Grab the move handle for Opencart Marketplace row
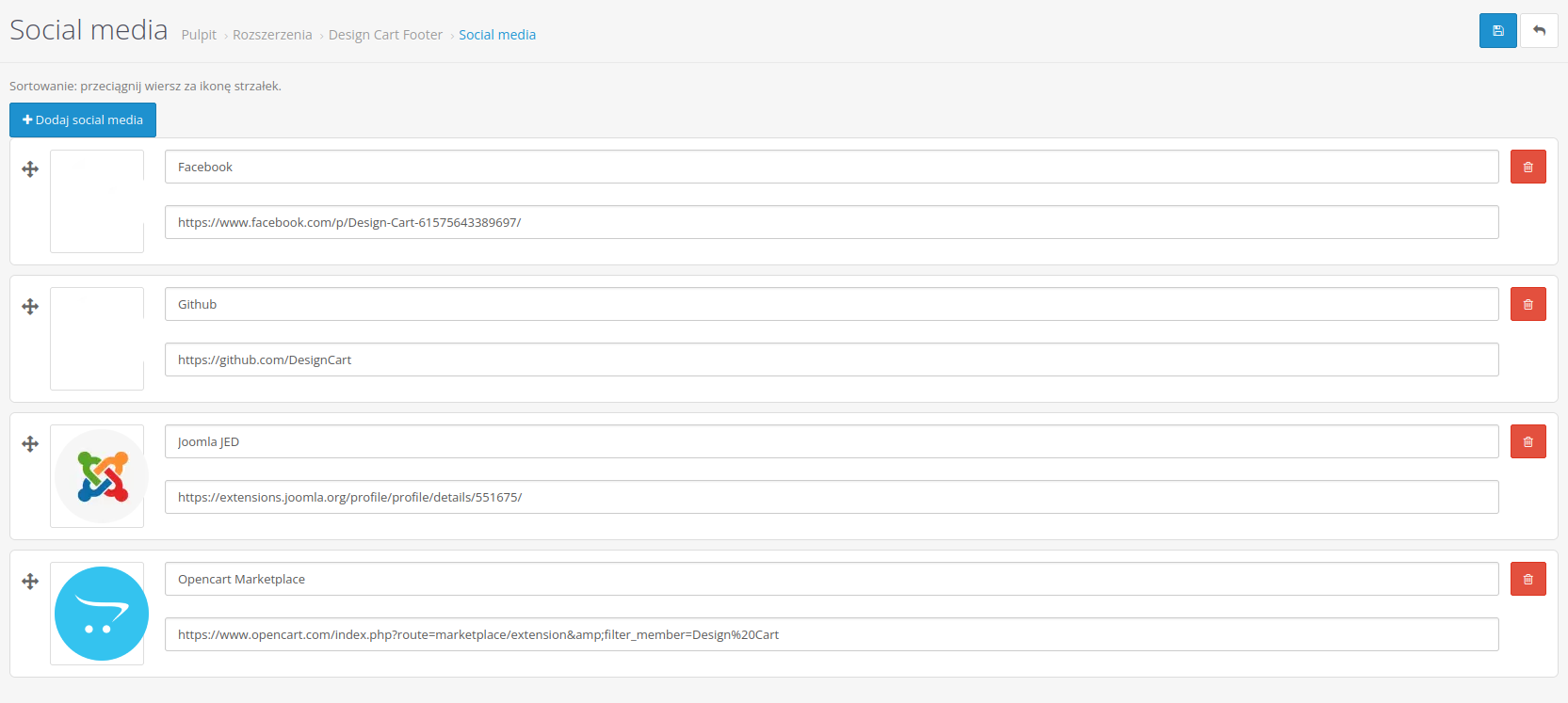Viewport: 1568px width, 703px height. [30, 582]
